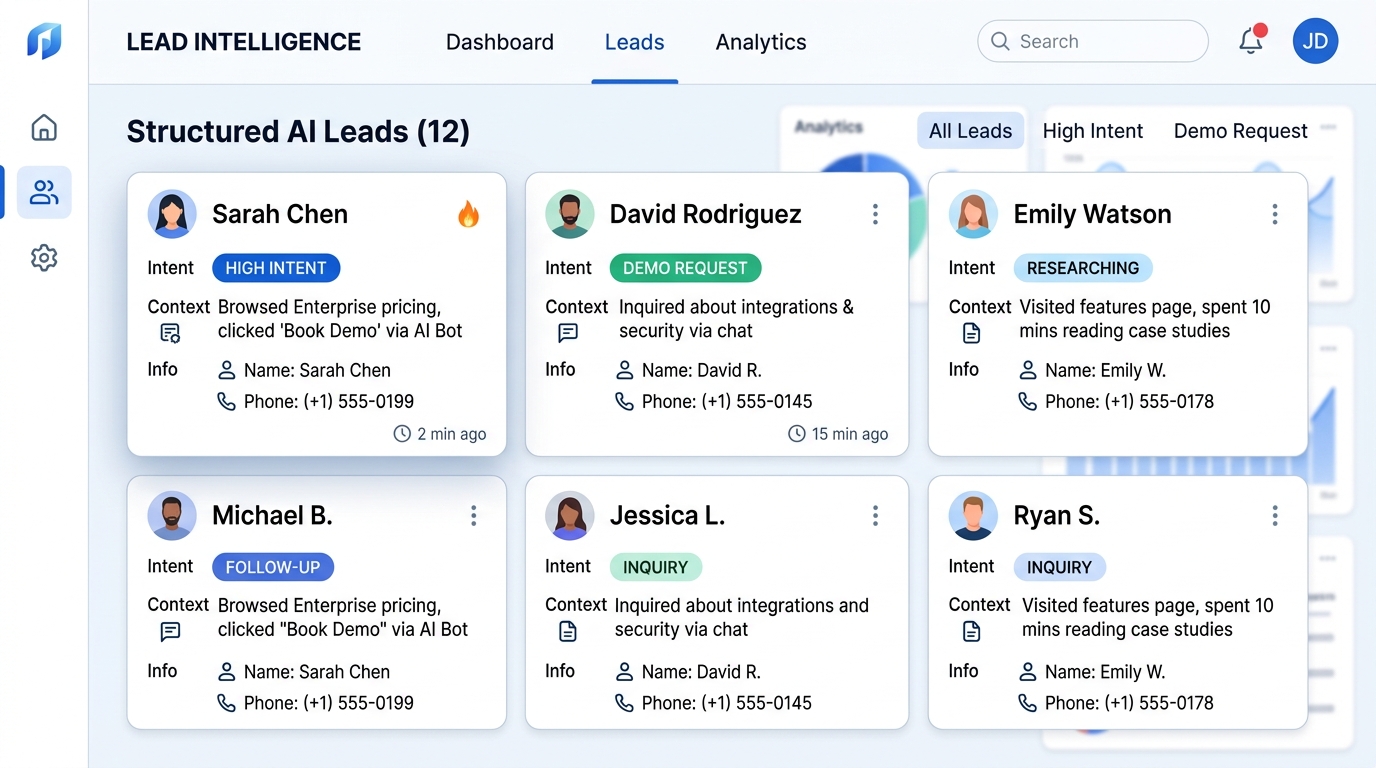Click the HIGH INTENT badge
The width and height of the screenshot is (1376, 768).
click(x=276, y=268)
